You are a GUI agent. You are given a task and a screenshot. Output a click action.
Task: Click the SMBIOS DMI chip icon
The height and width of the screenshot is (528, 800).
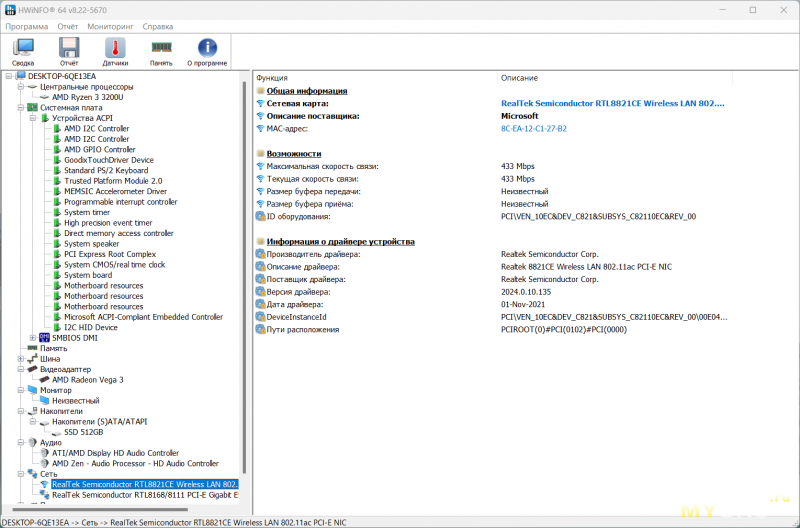pyautogui.click(x=44, y=338)
